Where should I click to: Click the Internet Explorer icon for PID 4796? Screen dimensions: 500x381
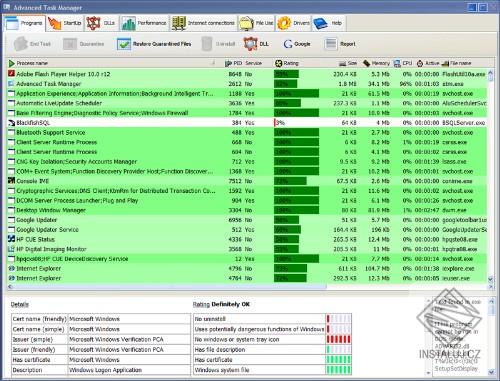[x=11, y=268]
